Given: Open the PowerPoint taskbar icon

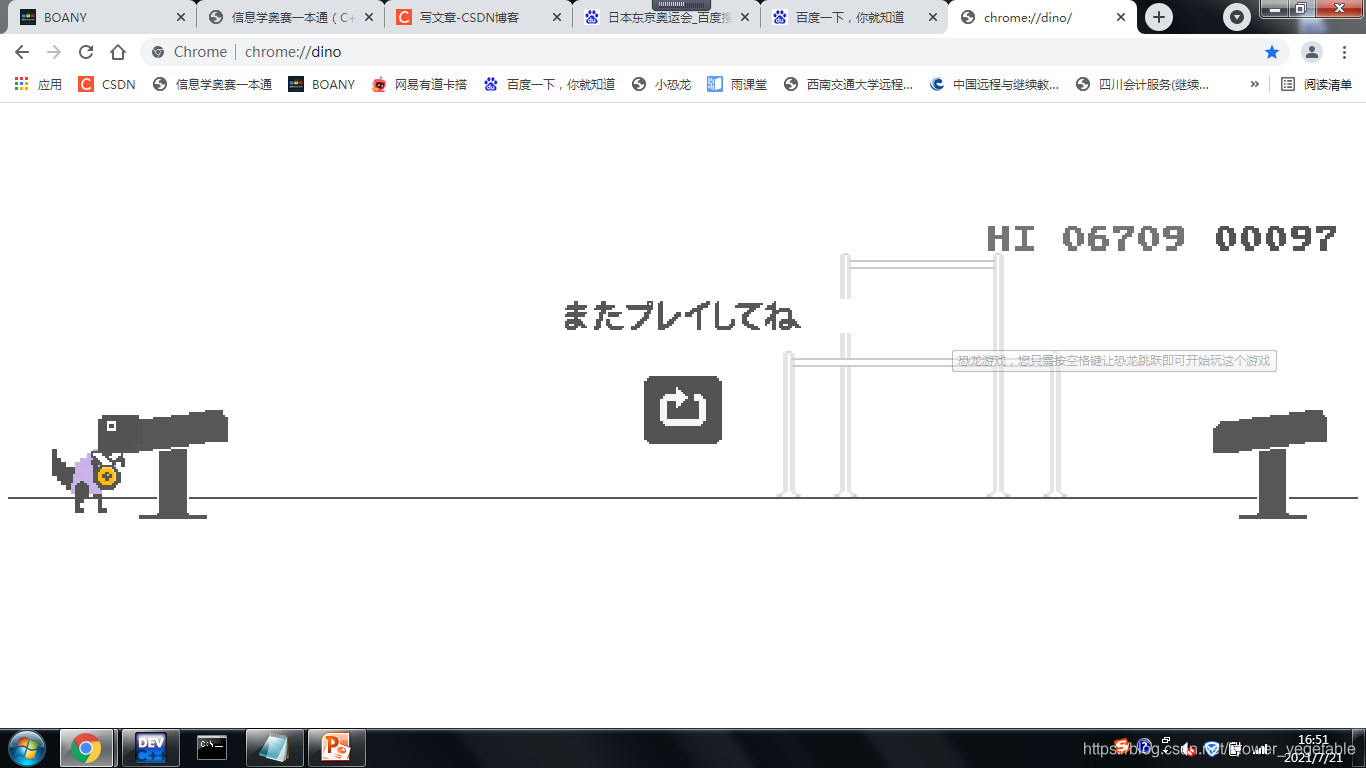Looking at the screenshot, I should coord(337,748).
